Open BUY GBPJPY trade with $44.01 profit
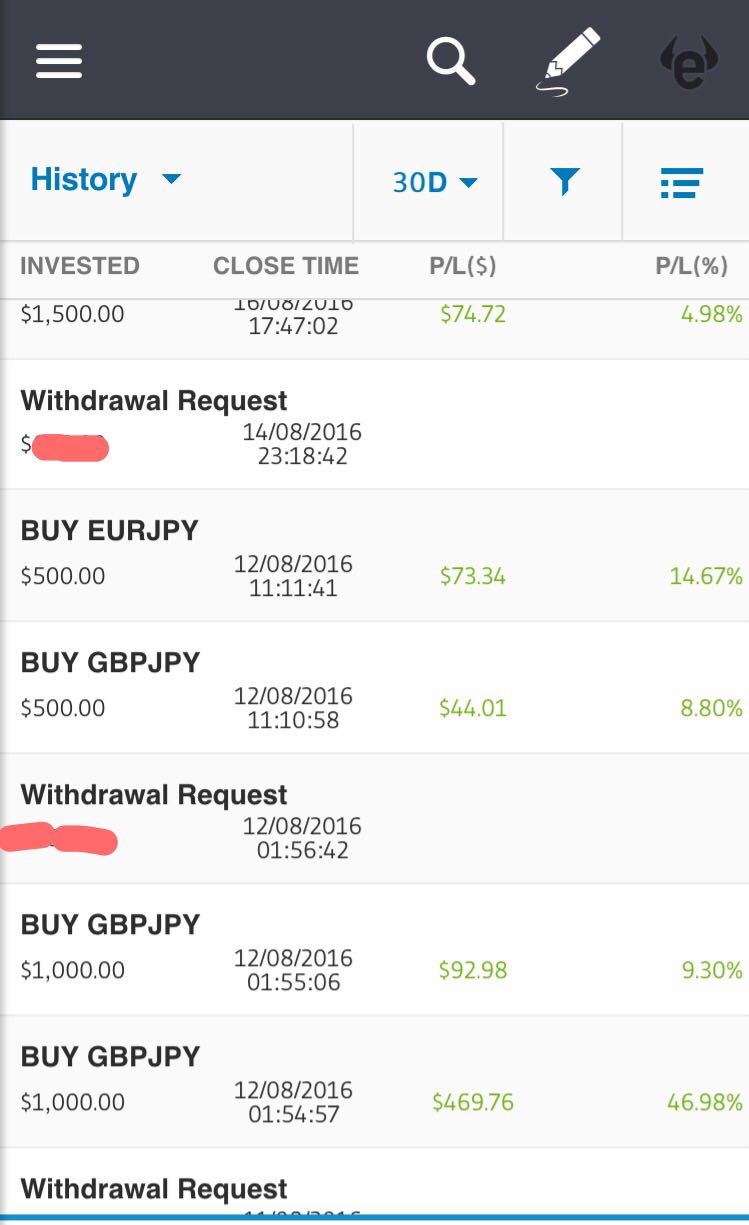The height and width of the screenshot is (1225, 749). click(374, 688)
